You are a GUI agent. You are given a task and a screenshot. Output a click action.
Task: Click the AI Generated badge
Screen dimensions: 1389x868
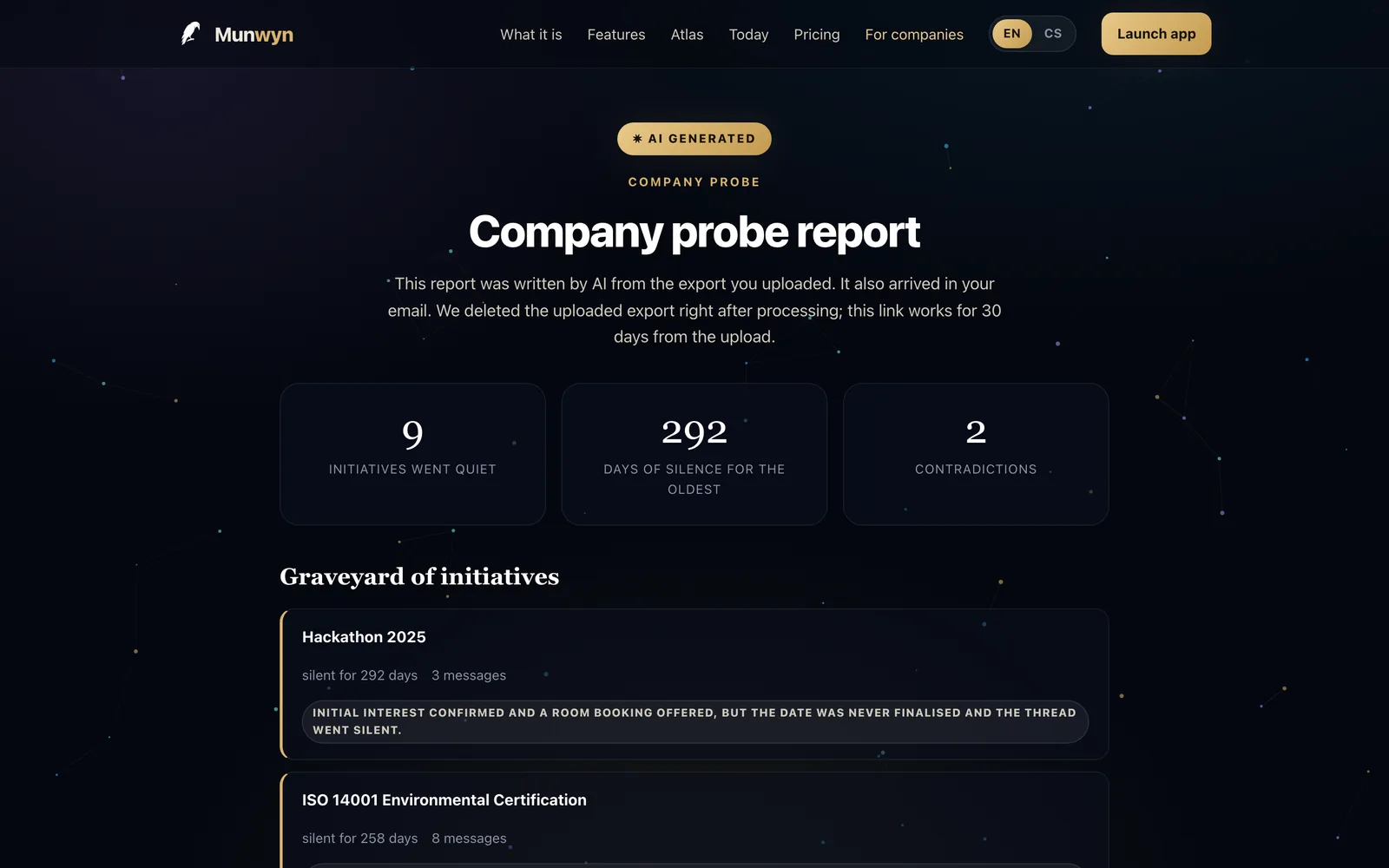pyautogui.click(x=694, y=139)
